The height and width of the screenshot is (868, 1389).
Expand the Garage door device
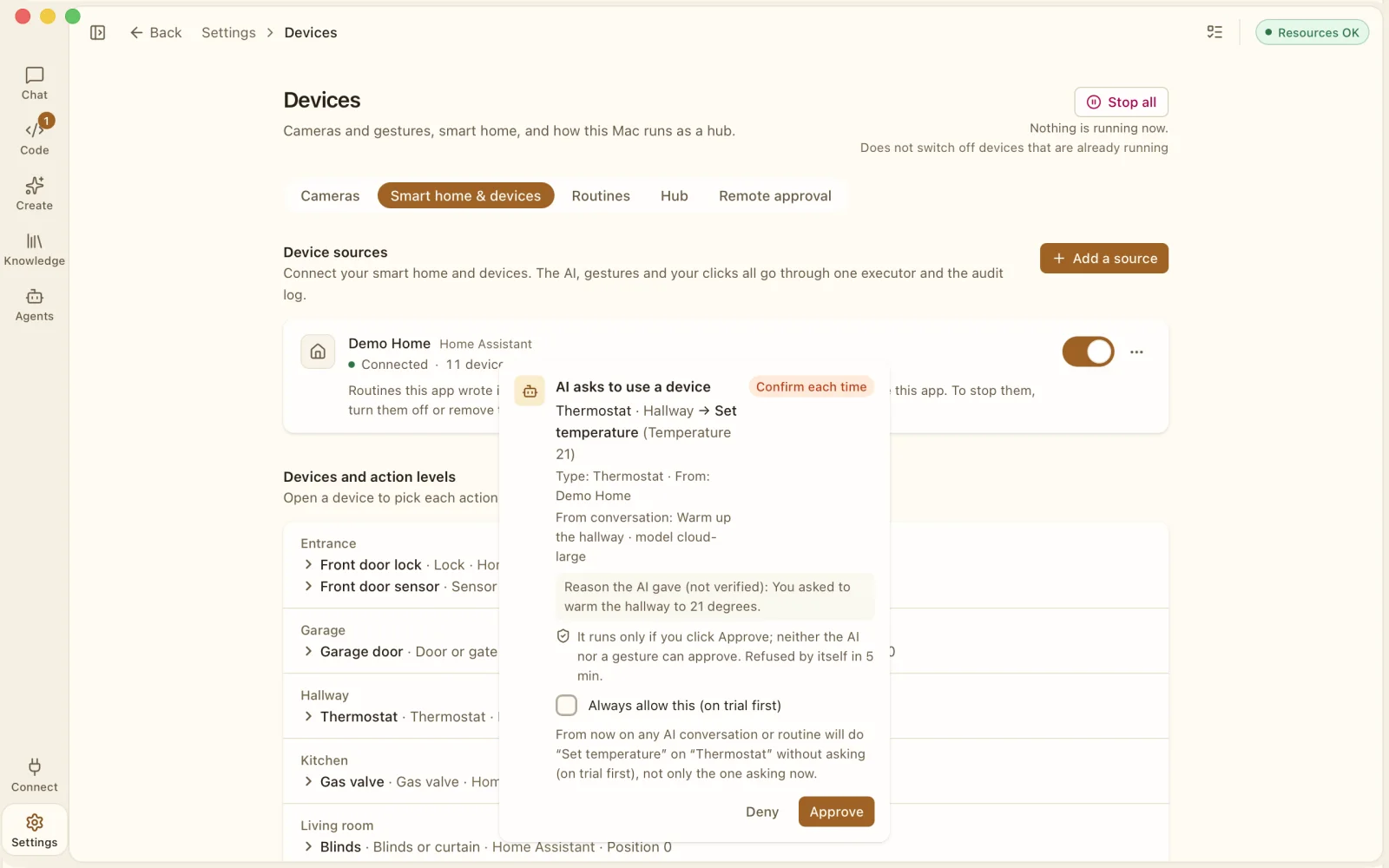(308, 651)
